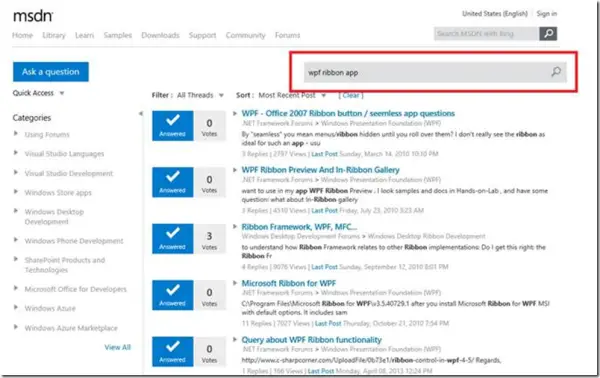Expand the Visual Studio Languages category

[16, 153]
